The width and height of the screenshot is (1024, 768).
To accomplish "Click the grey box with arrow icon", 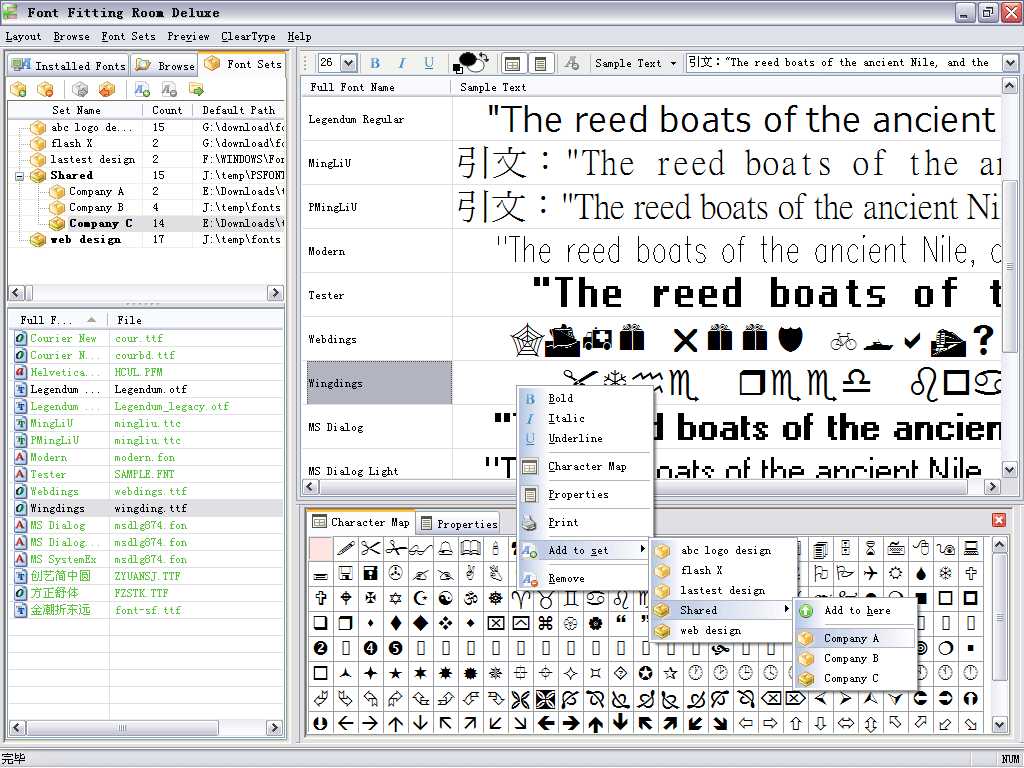I will [80, 89].
